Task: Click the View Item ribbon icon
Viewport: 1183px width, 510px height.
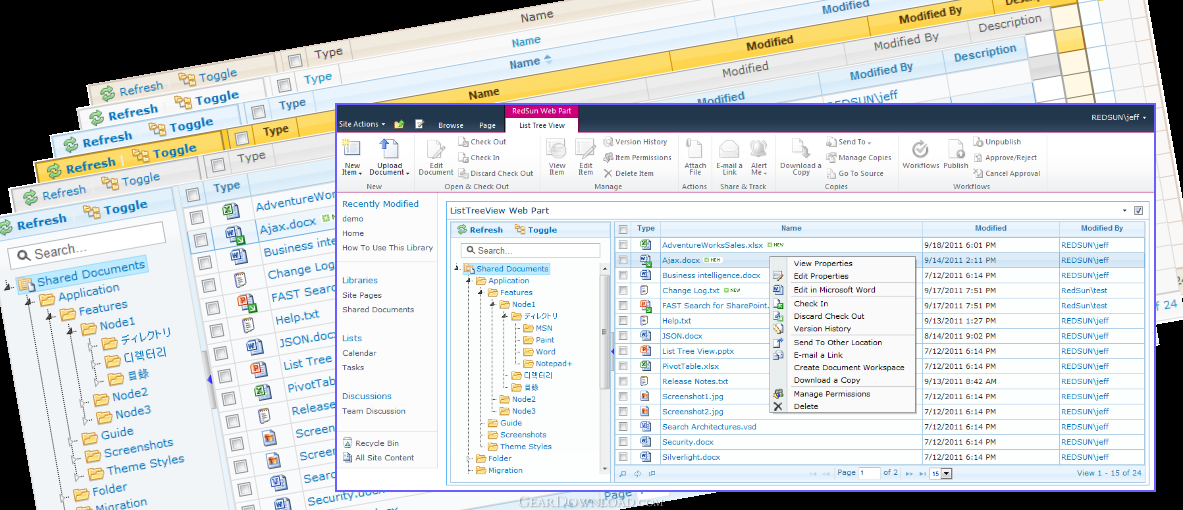Action: click(x=557, y=149)
